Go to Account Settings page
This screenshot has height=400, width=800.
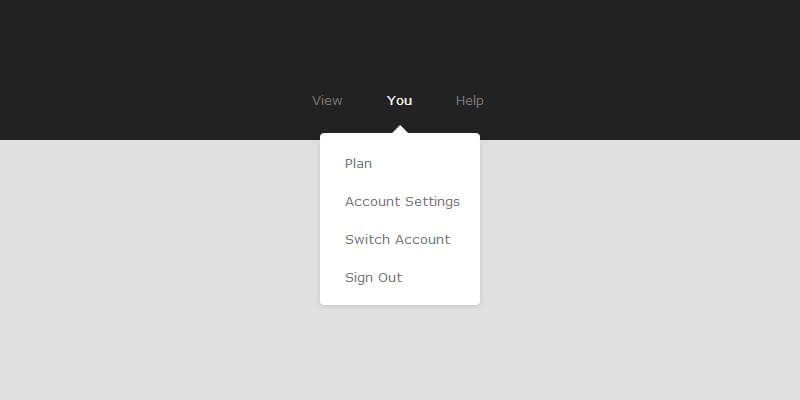402,201
